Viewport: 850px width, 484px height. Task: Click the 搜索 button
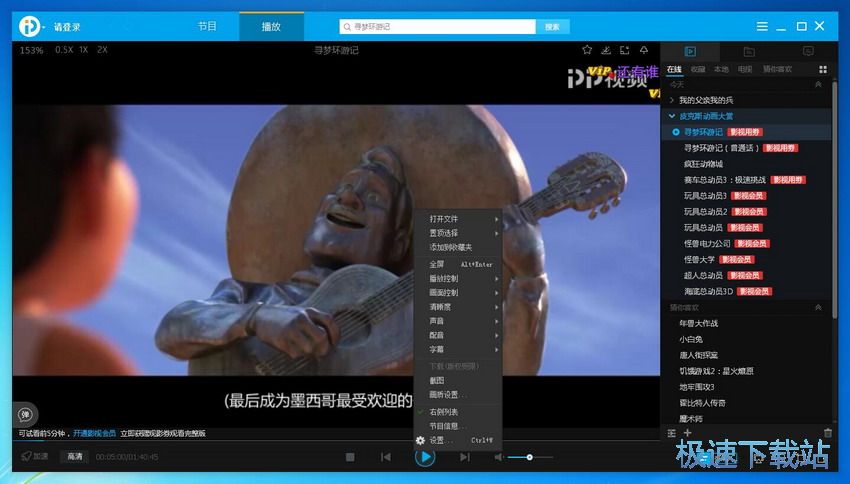tap(552, 27)
